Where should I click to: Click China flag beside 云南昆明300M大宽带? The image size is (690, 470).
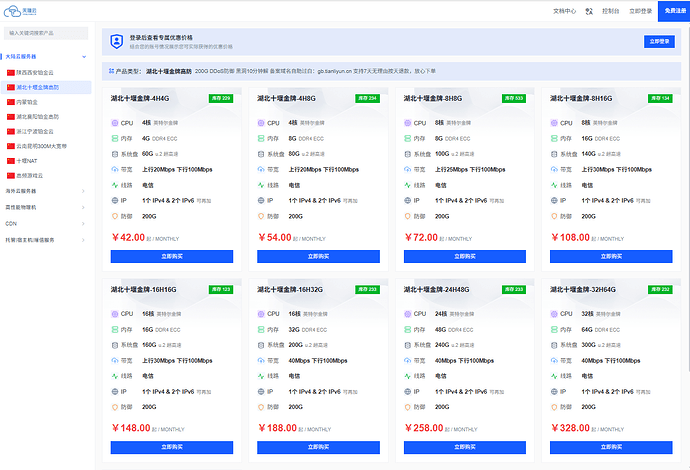coord(11,146)
